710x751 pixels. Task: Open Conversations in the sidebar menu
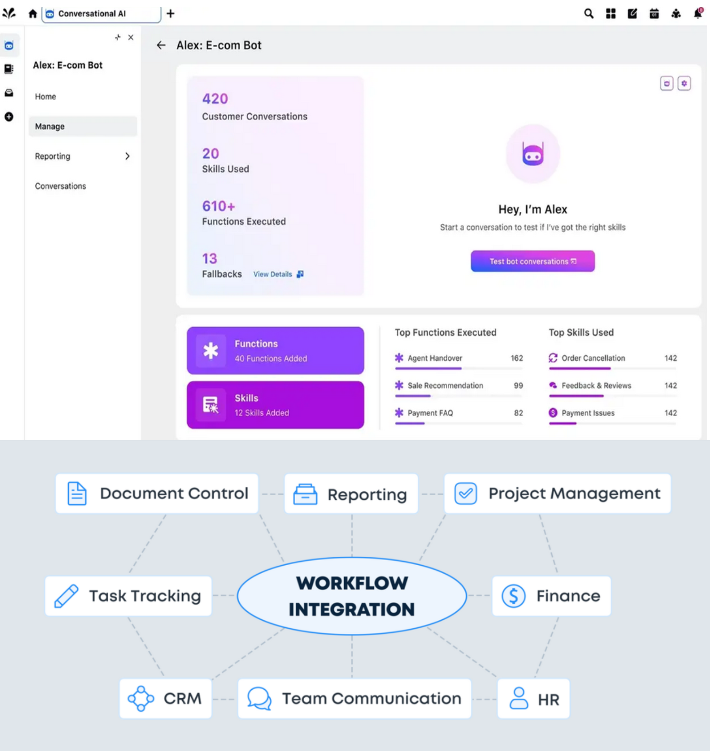(x=61, y=186)
